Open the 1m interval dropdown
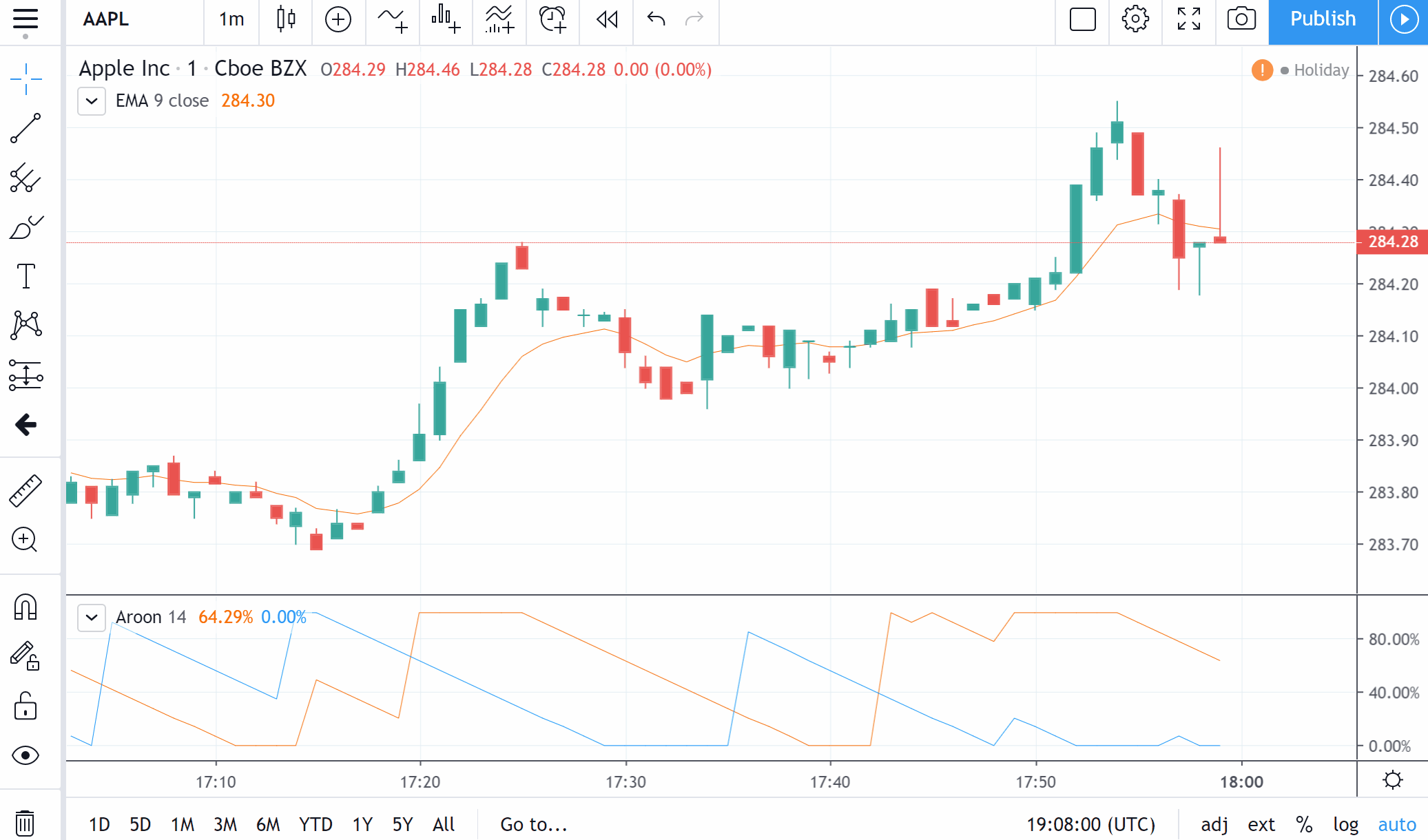The height and width of the screenshot is (840, 1428). point(231,19)
